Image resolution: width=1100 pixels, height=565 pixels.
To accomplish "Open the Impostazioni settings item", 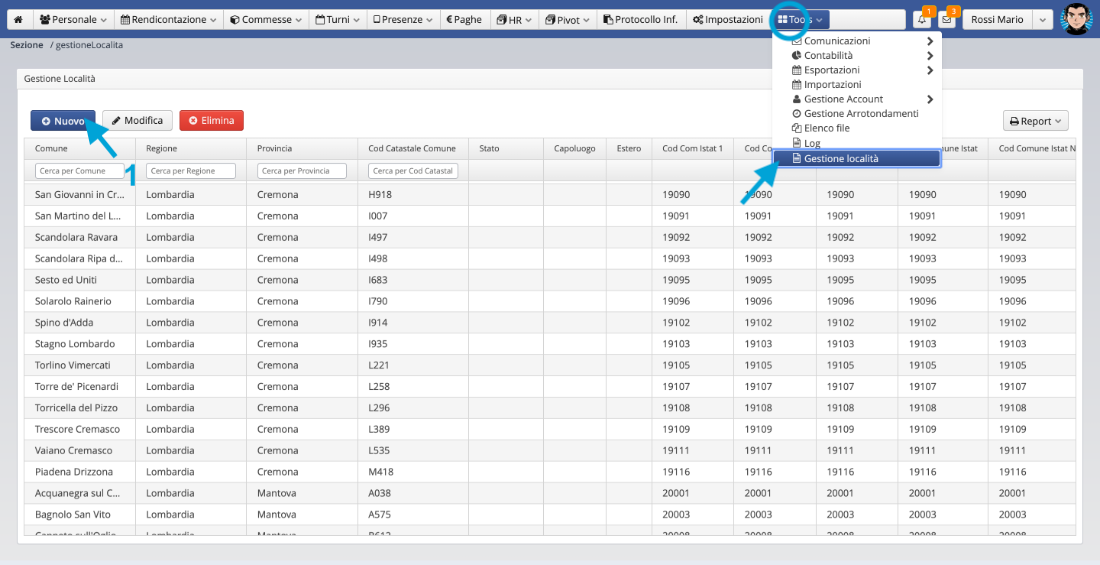I will (727, 19).
